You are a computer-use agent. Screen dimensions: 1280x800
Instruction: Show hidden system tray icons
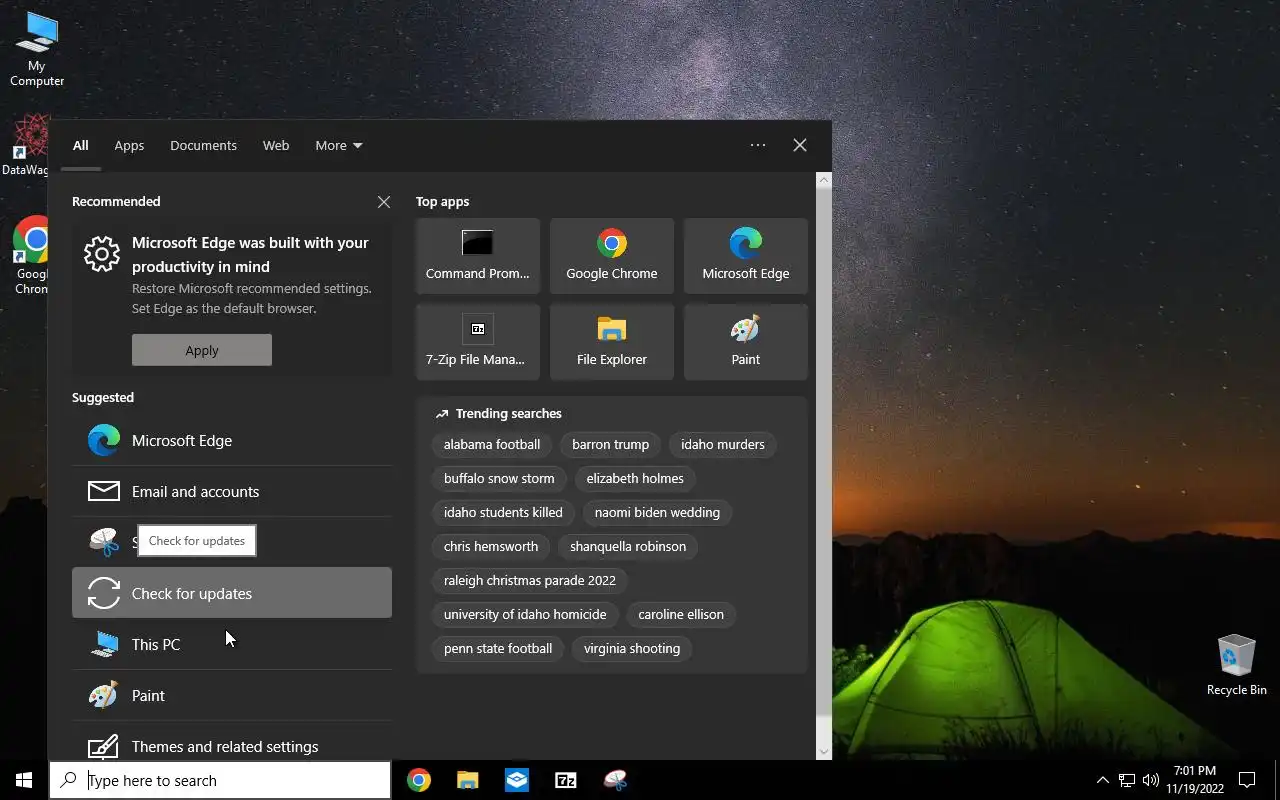coord(1102,780)
